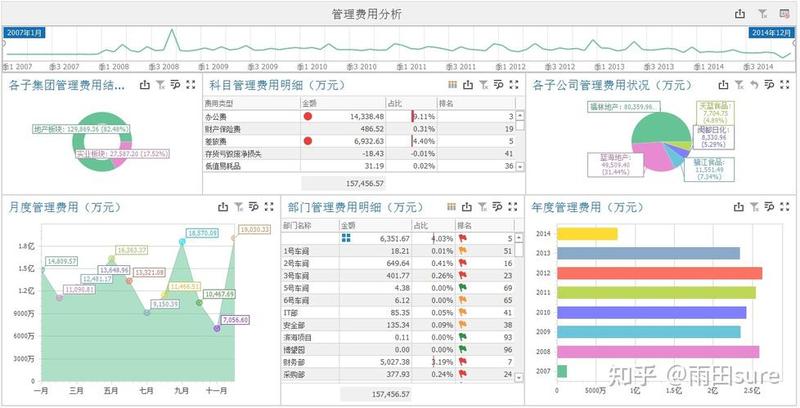Export the 科目管理费用明细 table
Viewport: 800px width, 408px height.
[x=468, y=85]
